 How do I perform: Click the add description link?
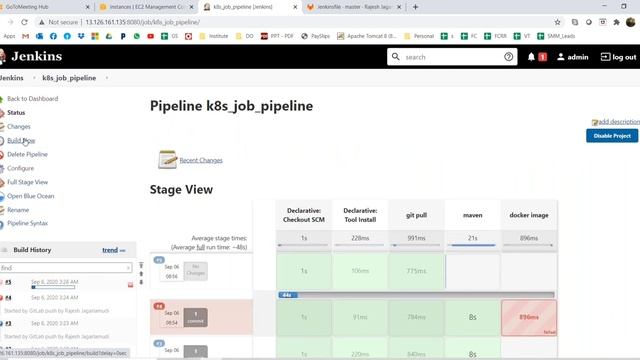point(618,122)
